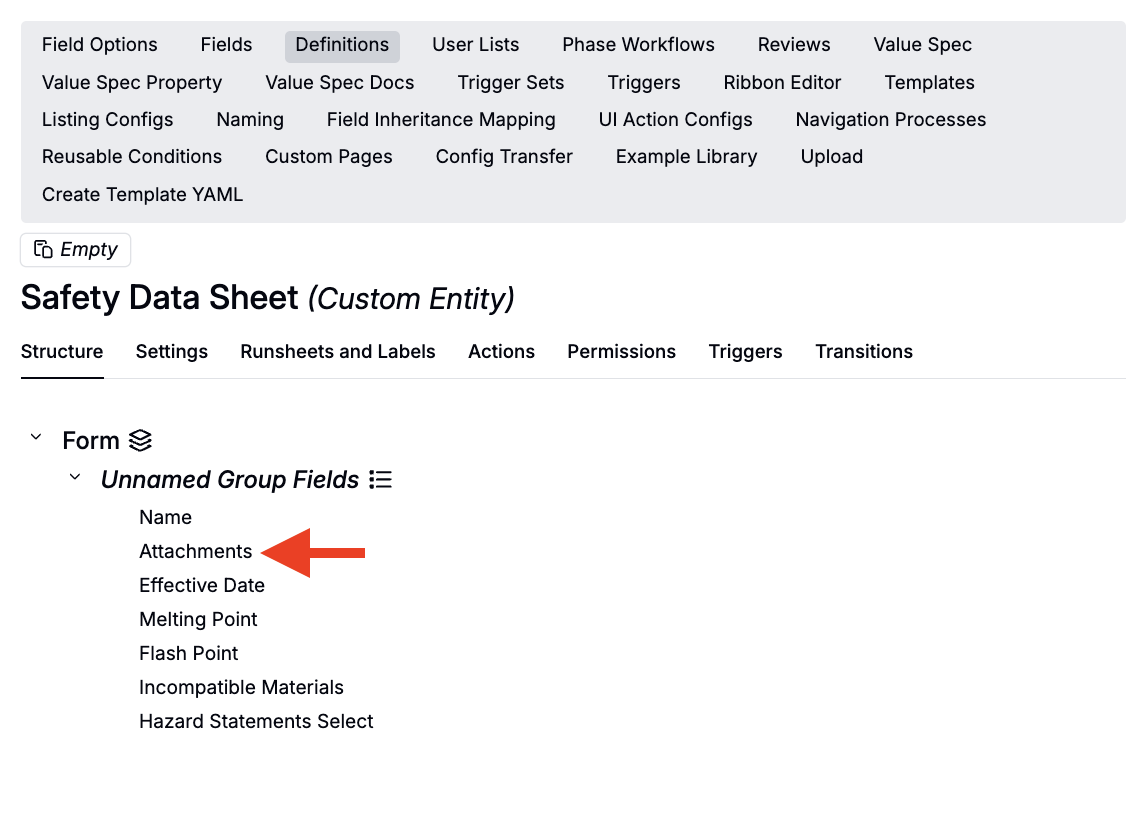This screenshot has width=1148, height=836.
Task: Open the Trigger Sets menu item
Action: click(510, 83)
